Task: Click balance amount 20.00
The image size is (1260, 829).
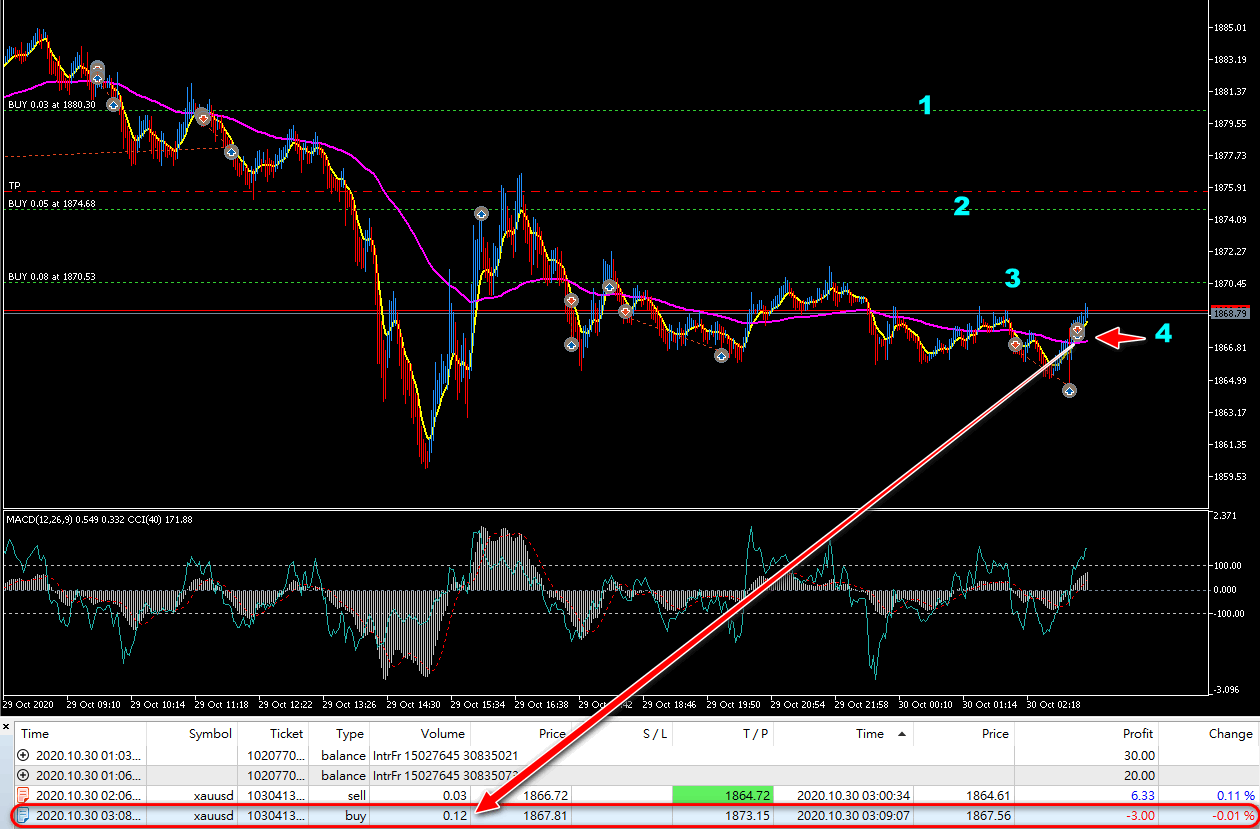Action: point(1140,775)
